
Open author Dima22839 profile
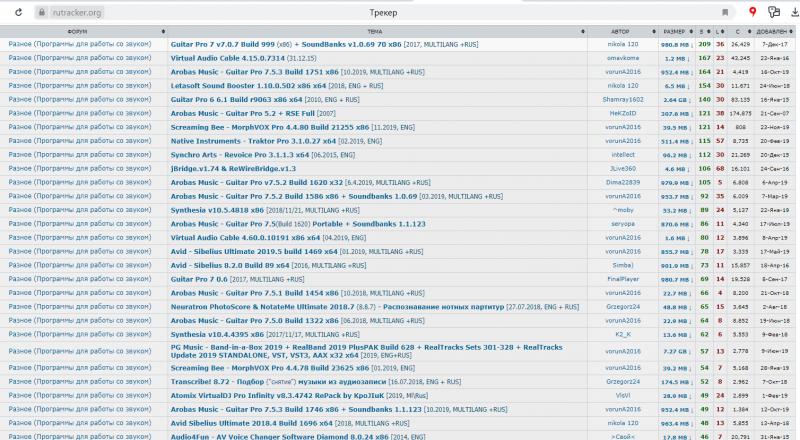click(x=622, y=182)
